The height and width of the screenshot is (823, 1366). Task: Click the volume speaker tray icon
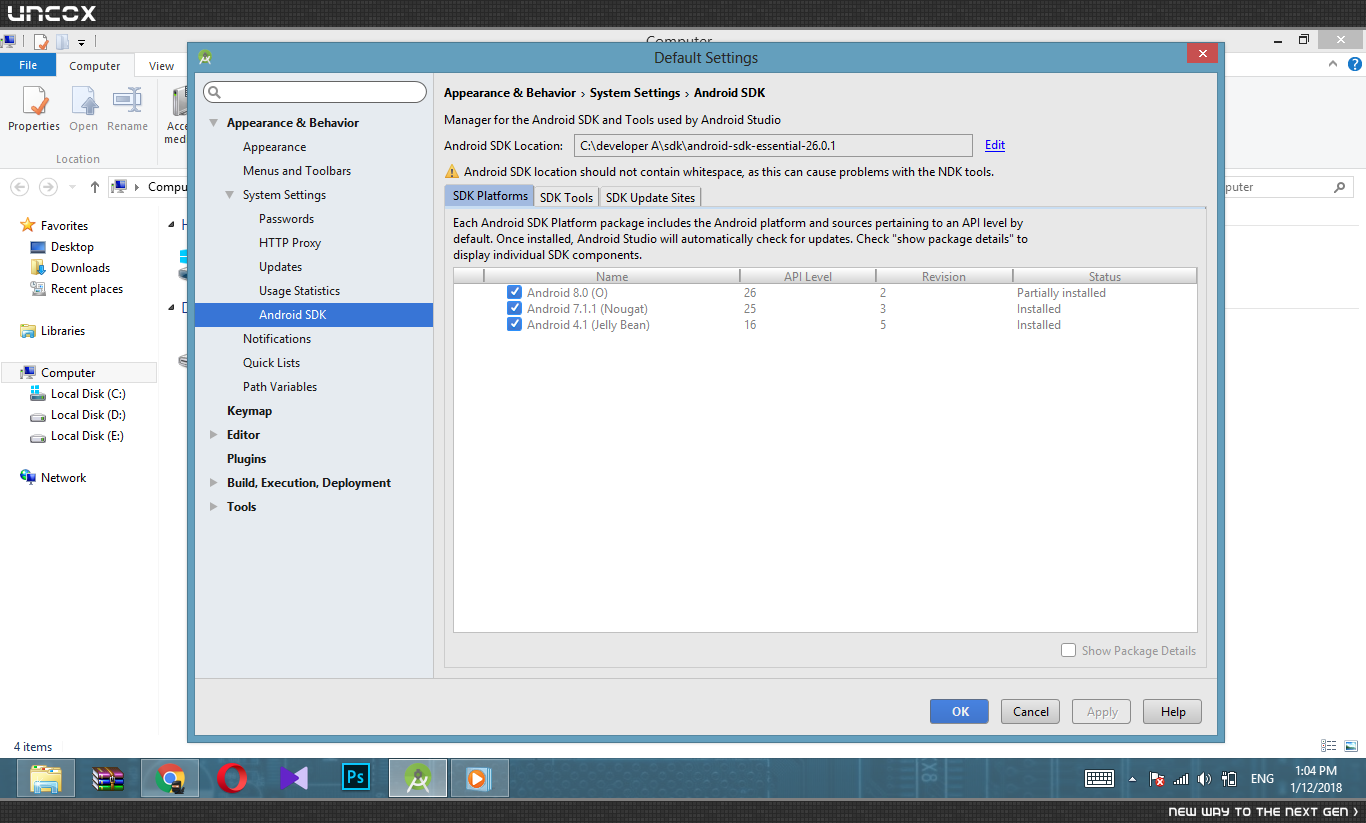pos(1204,779)
